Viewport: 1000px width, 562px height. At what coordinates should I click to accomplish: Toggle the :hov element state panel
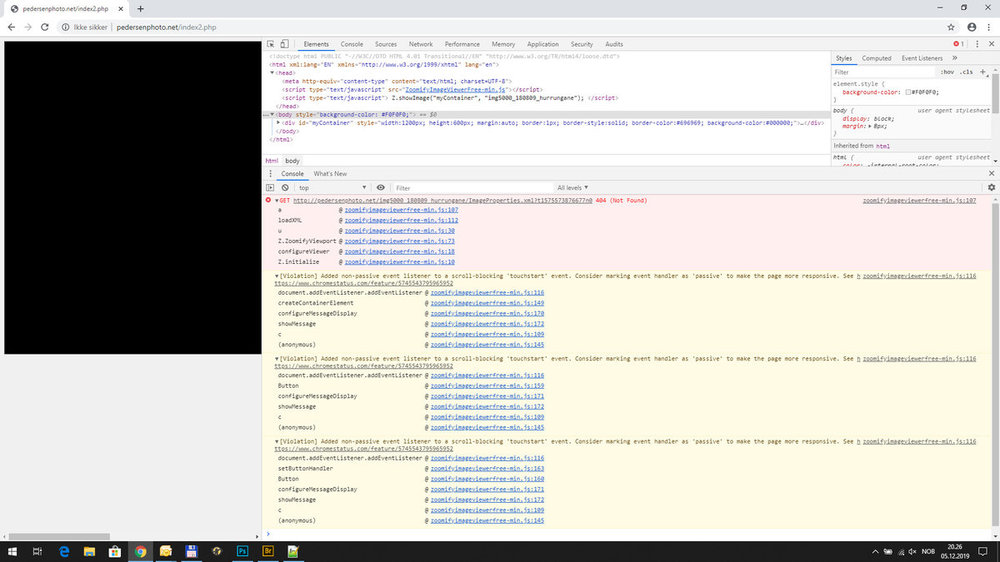coord(947,72)
